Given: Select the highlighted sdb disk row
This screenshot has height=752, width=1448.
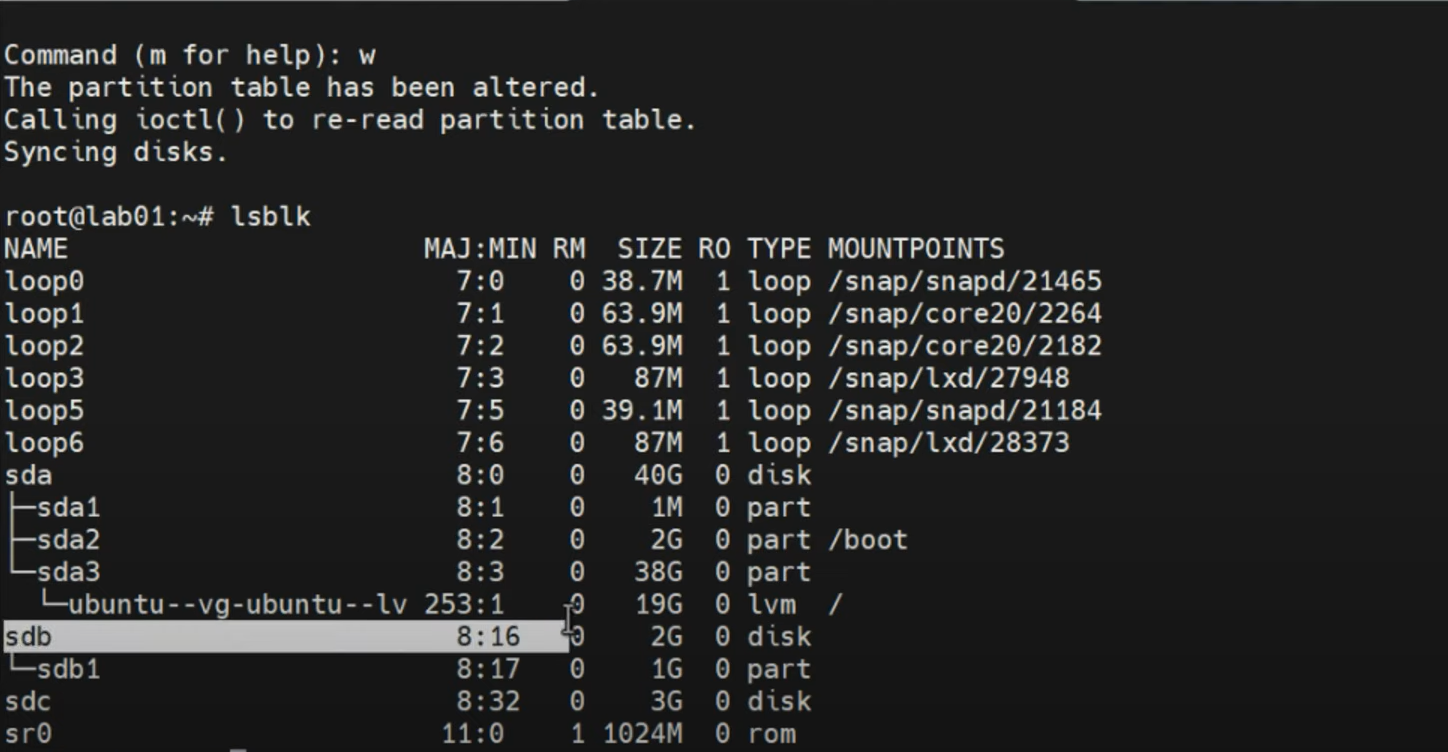Looking at the screenshot, I should (x=28, y=636).
